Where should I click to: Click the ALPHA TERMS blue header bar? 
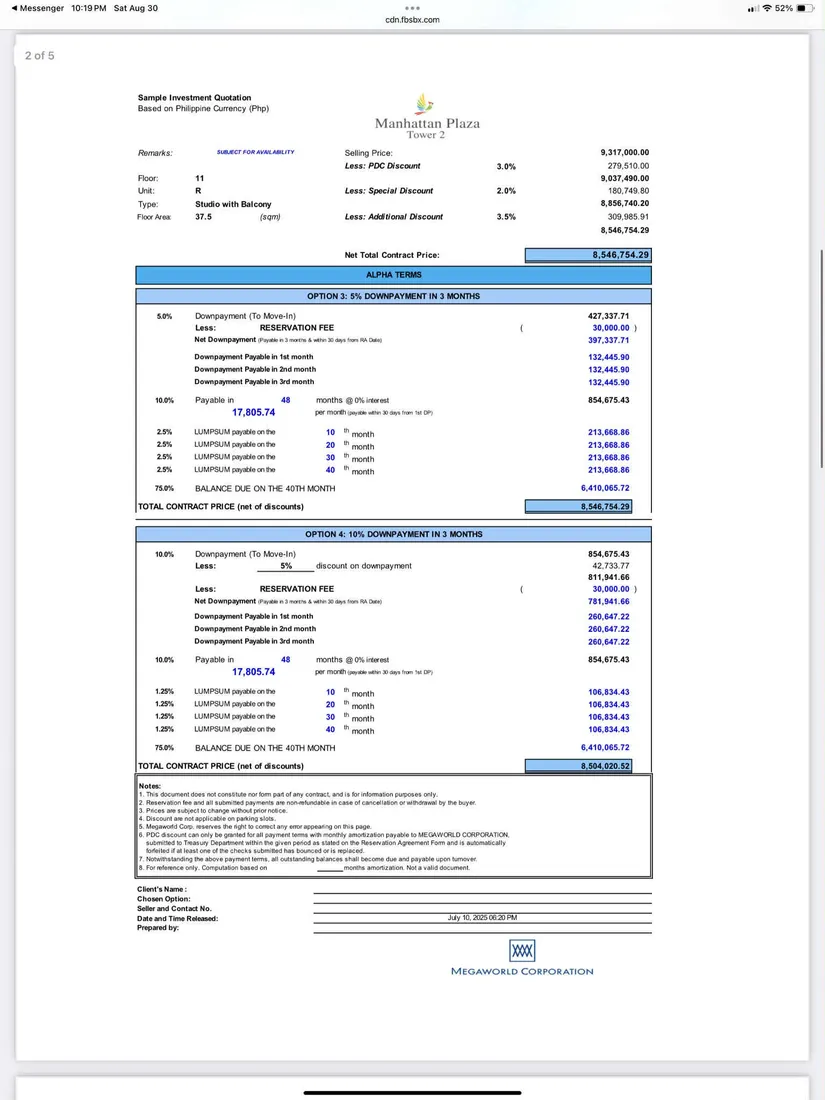click(393, 274)
